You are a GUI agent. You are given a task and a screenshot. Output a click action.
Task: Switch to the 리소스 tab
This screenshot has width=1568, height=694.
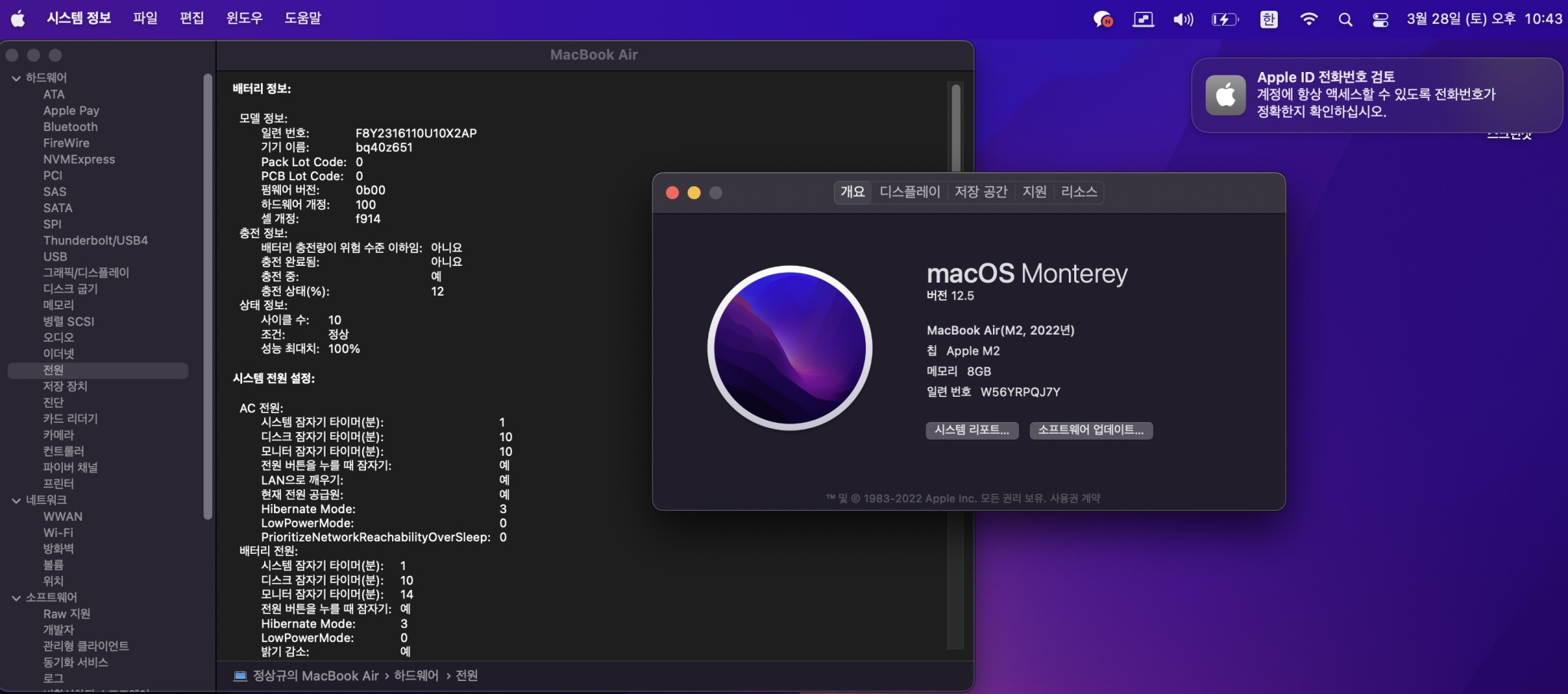[1080, 192]
